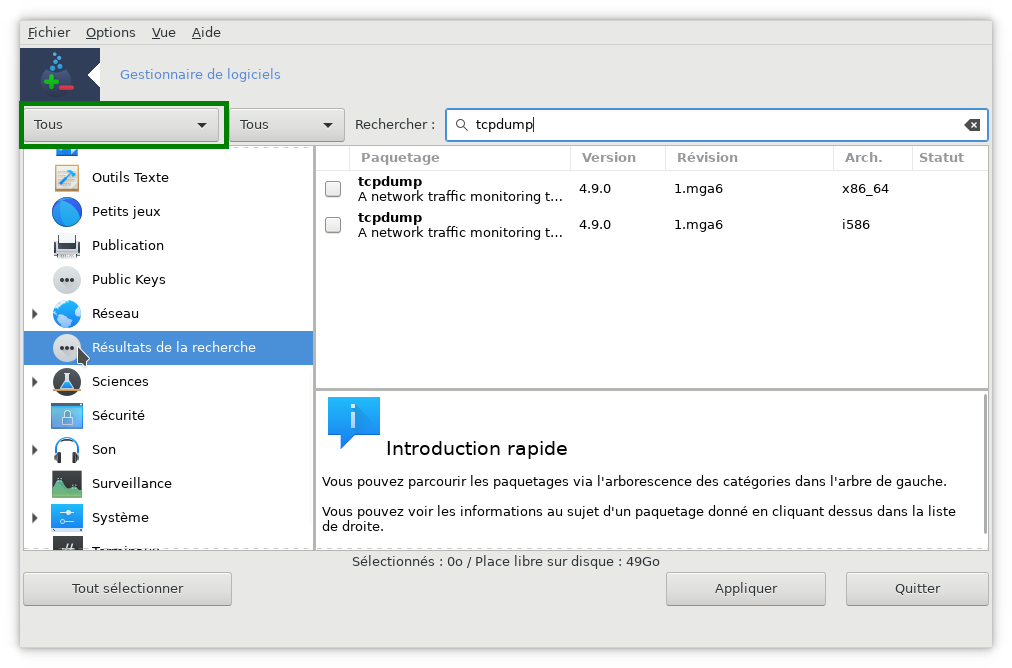Click the Sciences flask icon

(x=67, y=382)
